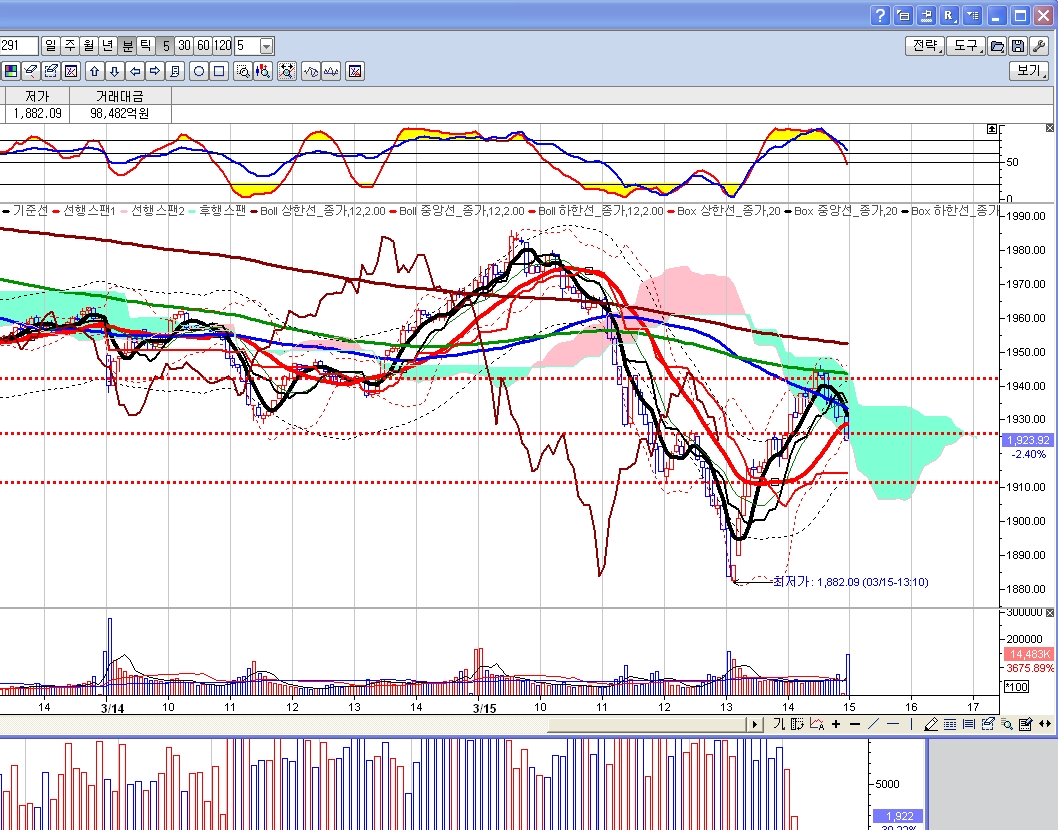Click the color palette icon in toolbar
Viewport: 1058px width, 830px height.
click(x=11, y=71)
